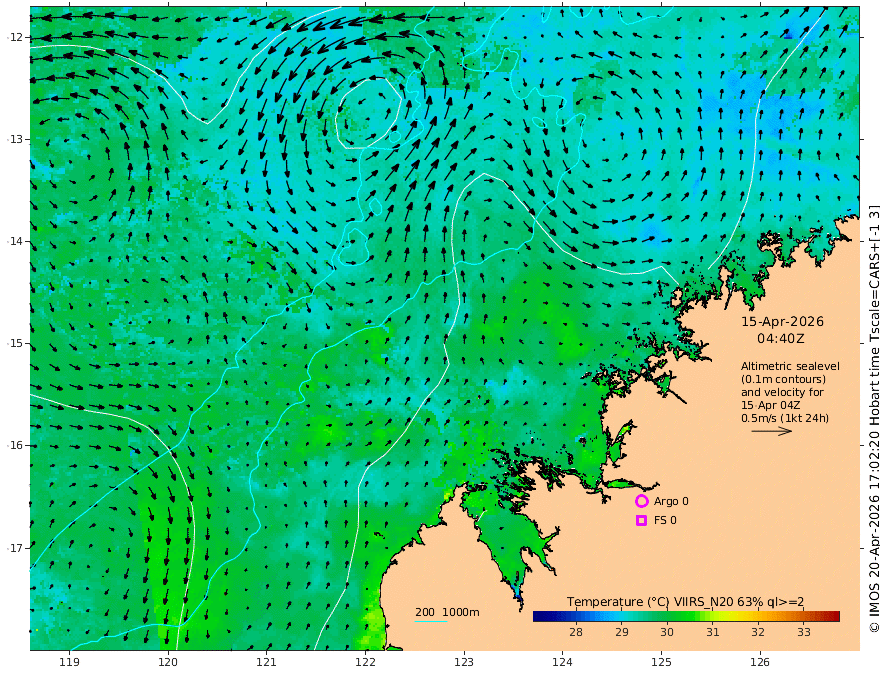This screenshot has height=680, width=880.
Task: Click the latitude -16 axis label
Action: 15,445
